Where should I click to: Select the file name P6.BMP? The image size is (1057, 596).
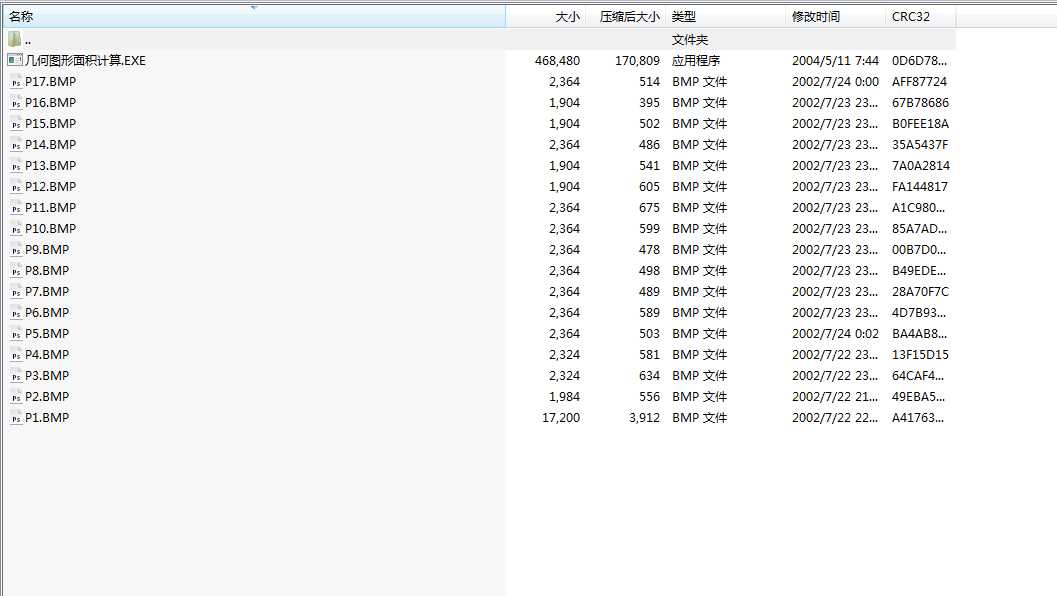click(x=47, y=313)
